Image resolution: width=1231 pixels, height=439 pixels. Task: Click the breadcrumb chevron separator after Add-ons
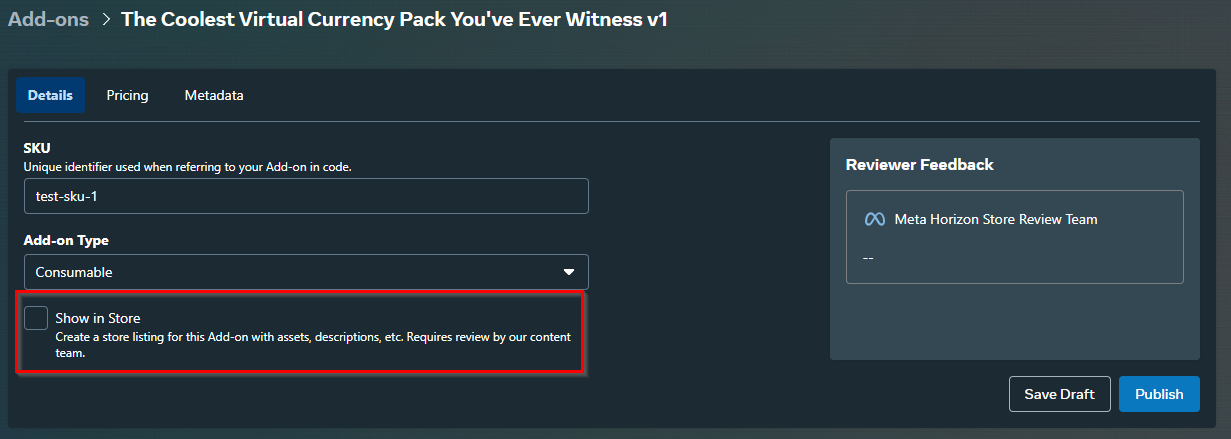(105, 19)
